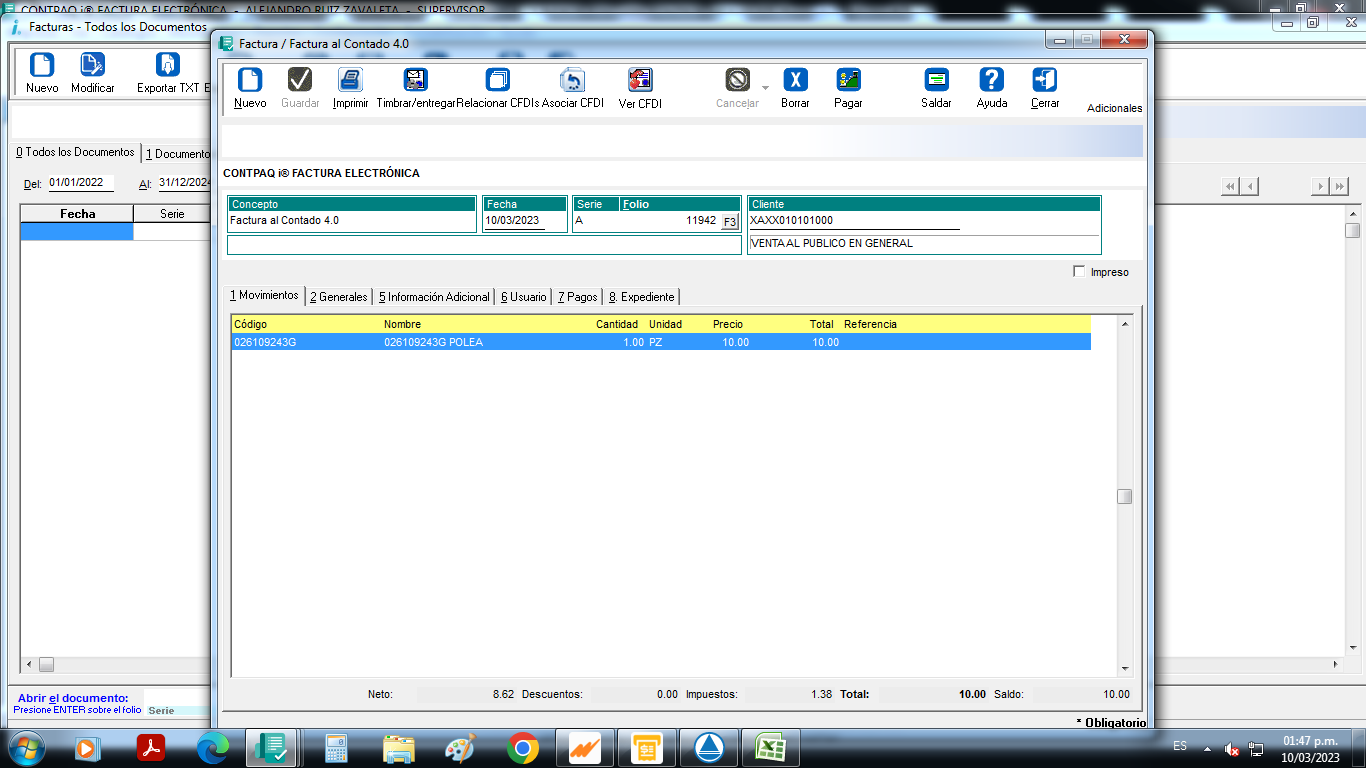The image size is (1366, 768).
Task: Click the movements list scroll up arrow
Action: (1125, 324)
